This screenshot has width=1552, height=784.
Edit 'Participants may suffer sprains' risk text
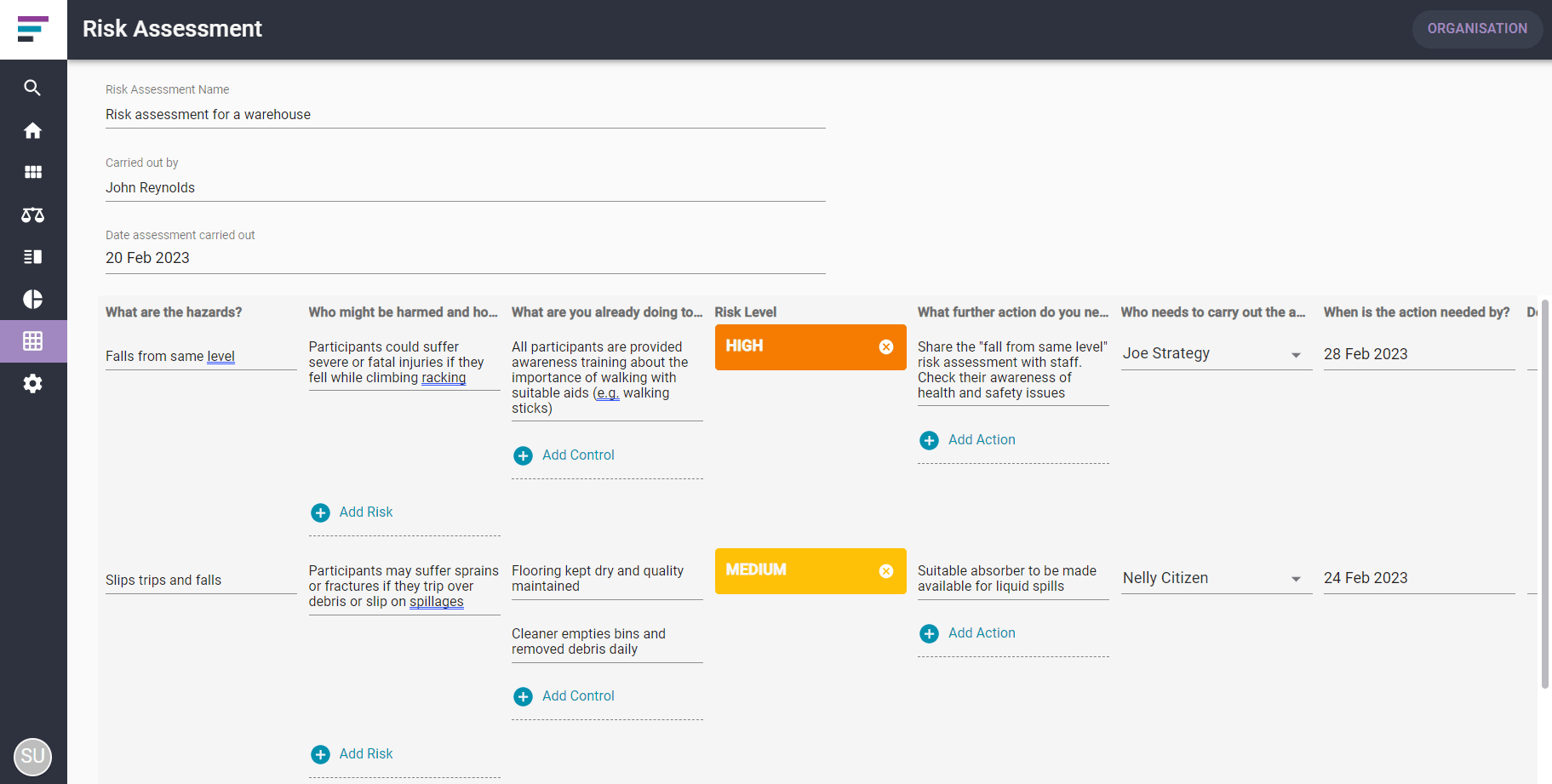[x=404, y=587]
